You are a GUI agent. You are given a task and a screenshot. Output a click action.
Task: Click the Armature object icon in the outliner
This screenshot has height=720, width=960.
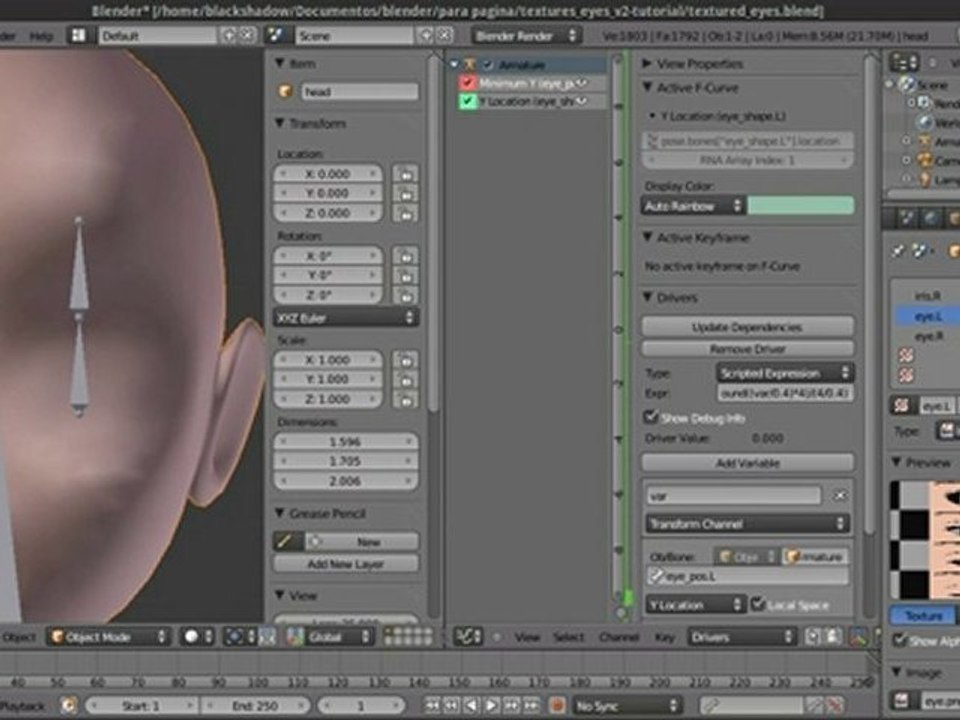[924, 141]
